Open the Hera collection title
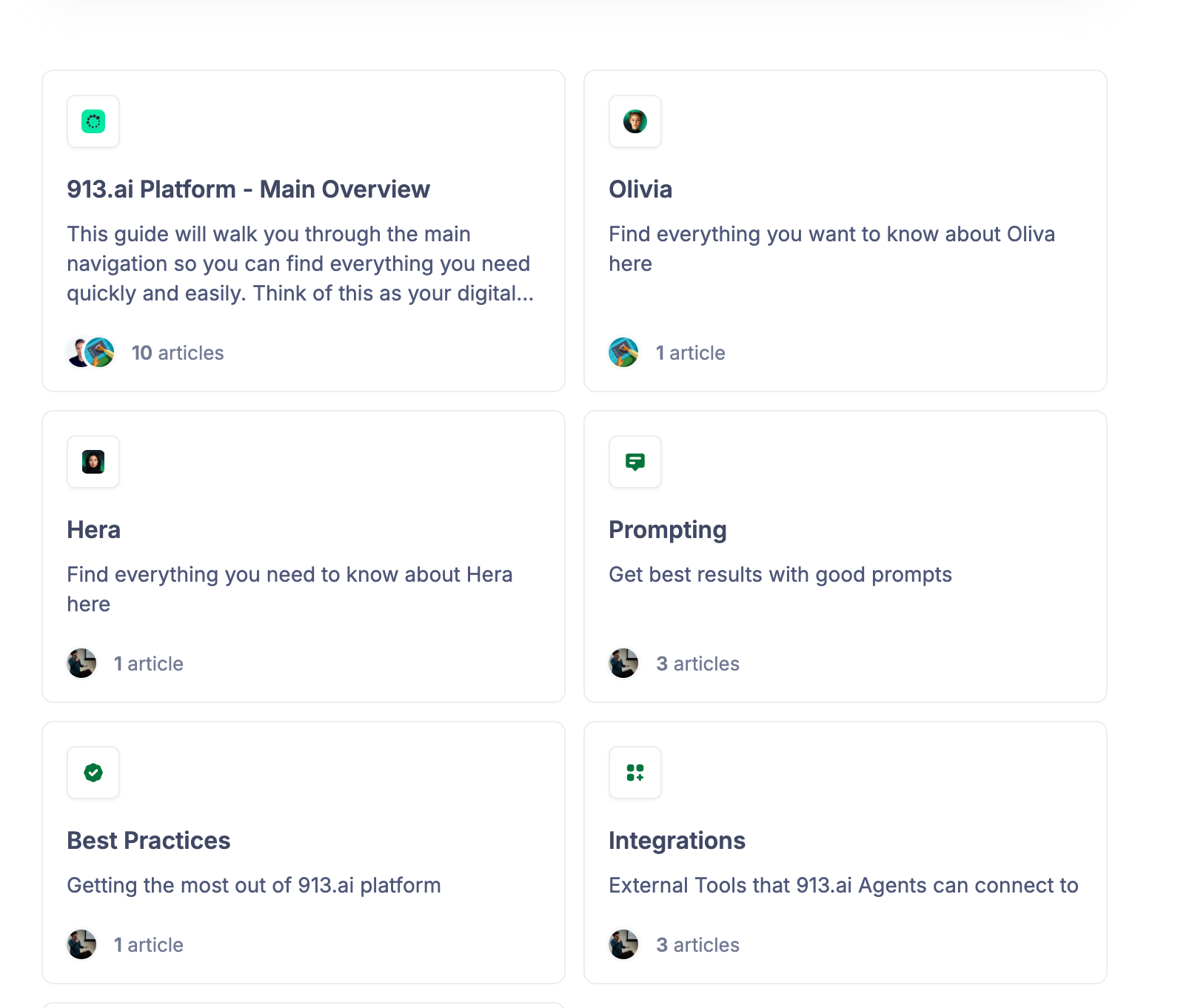This screenshot has width=1192, height=1008. tap(93, 530)
